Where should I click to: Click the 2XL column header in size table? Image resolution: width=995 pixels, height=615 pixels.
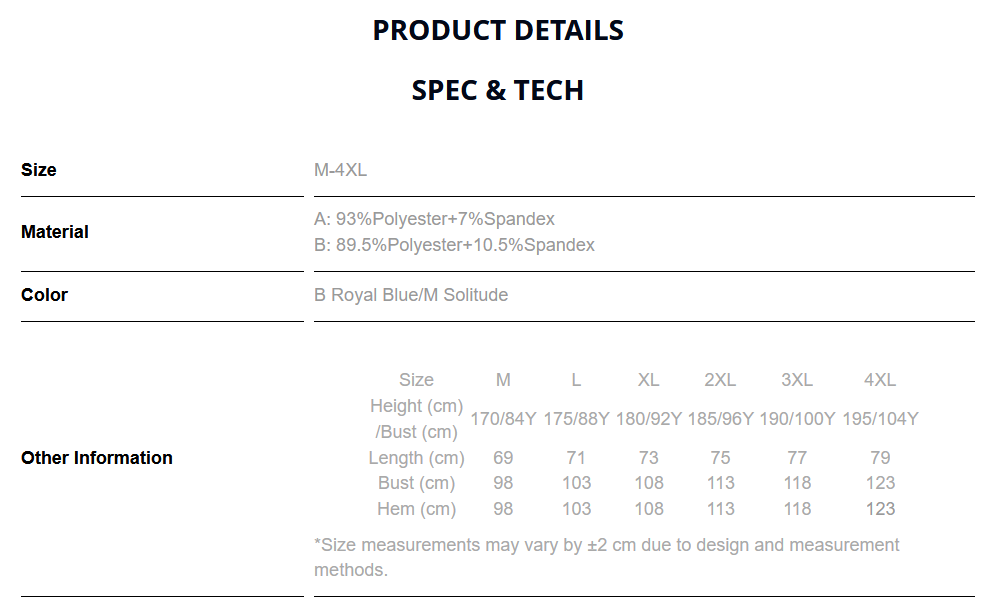point(720,380)
